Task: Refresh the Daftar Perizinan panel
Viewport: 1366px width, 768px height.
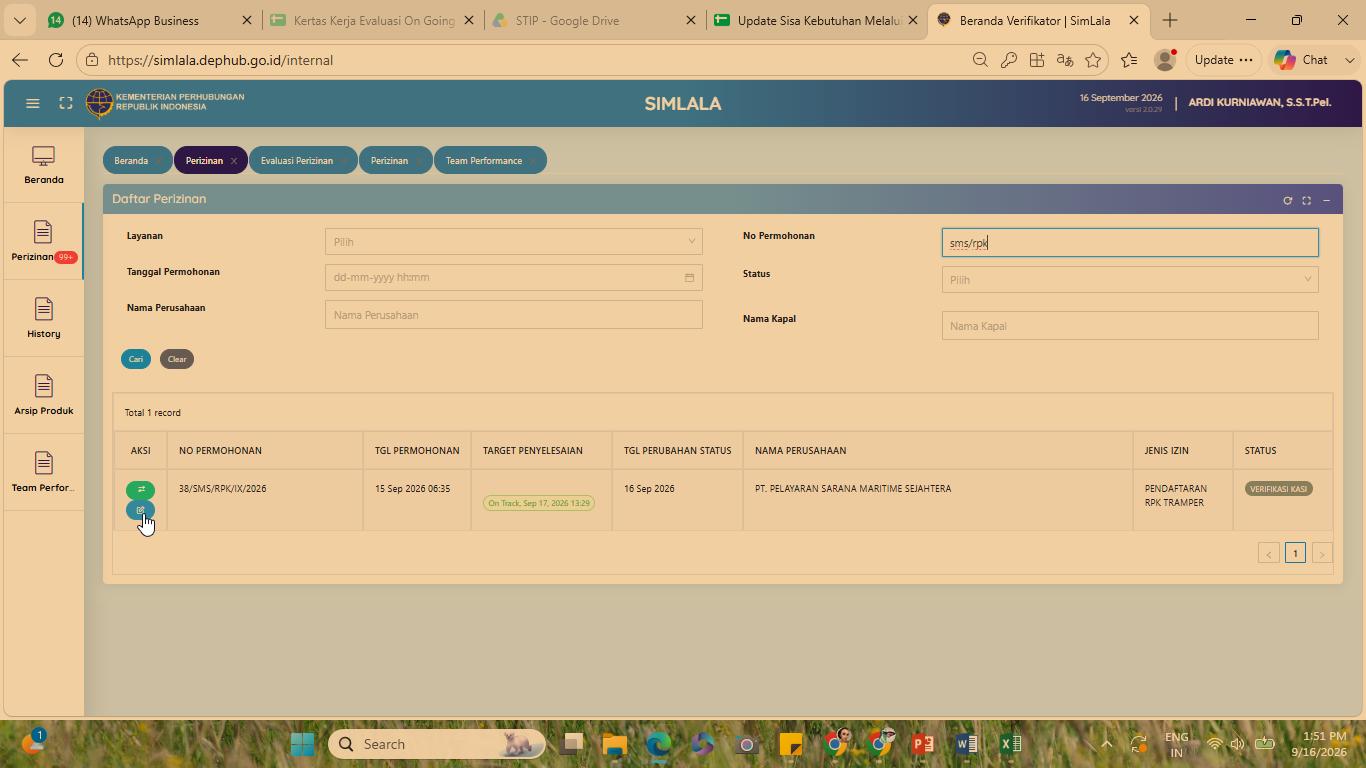Action: click(x=1287, y=200)
